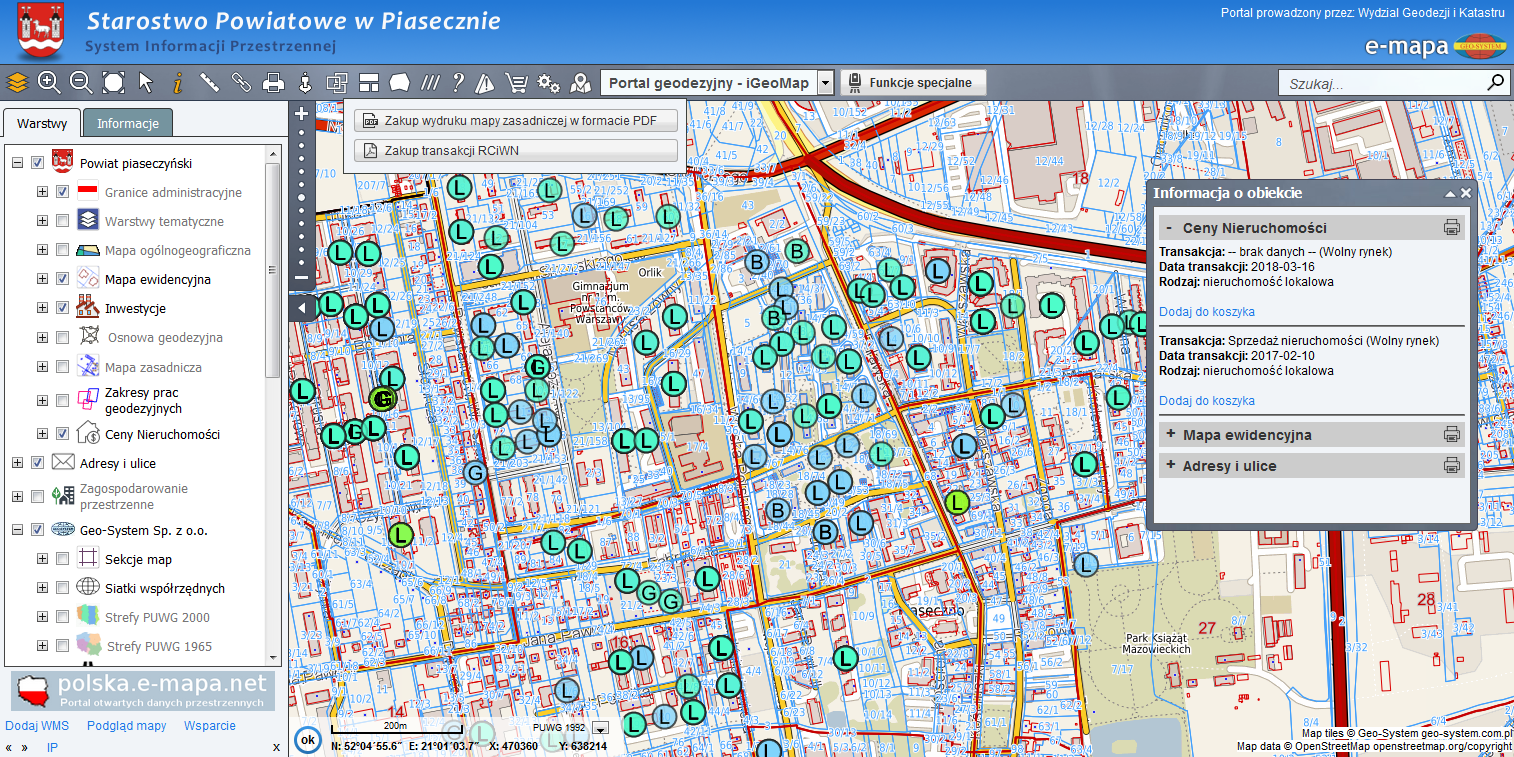1514x757 pixels.
Task: Click the split panel layout icon
Action: (369, 82)
